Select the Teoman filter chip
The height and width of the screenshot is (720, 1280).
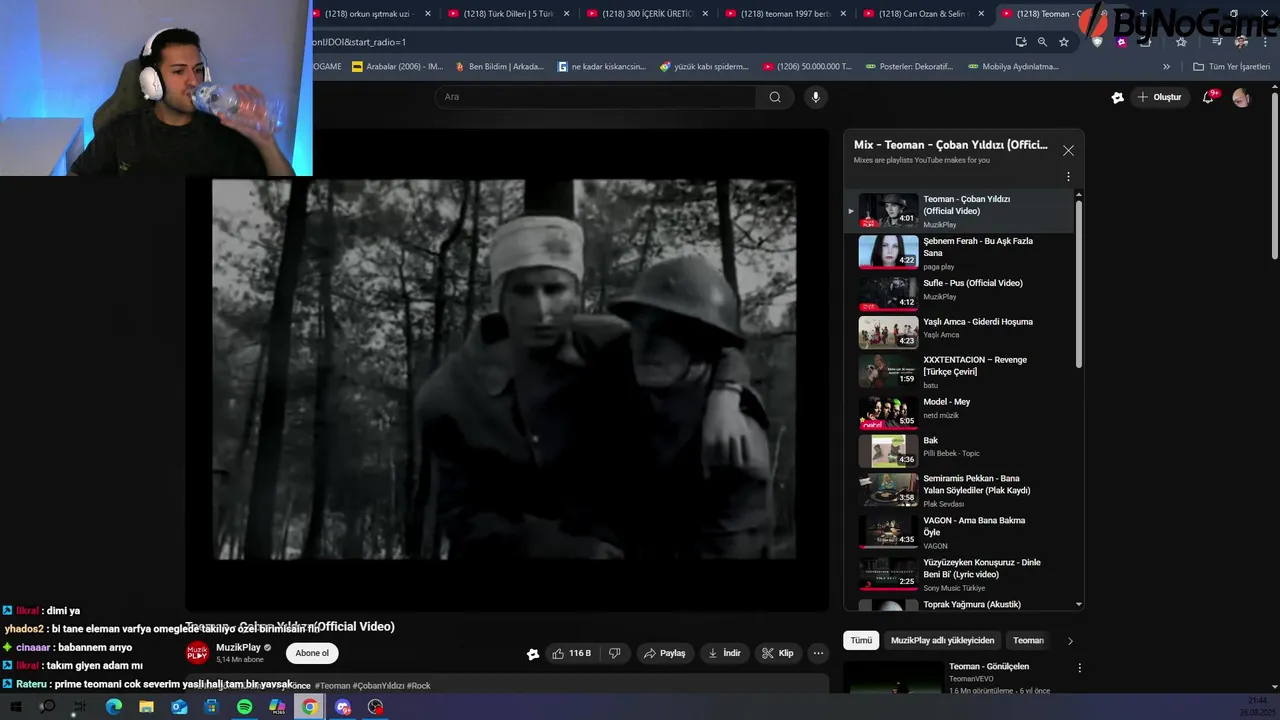click(1028, 640)
